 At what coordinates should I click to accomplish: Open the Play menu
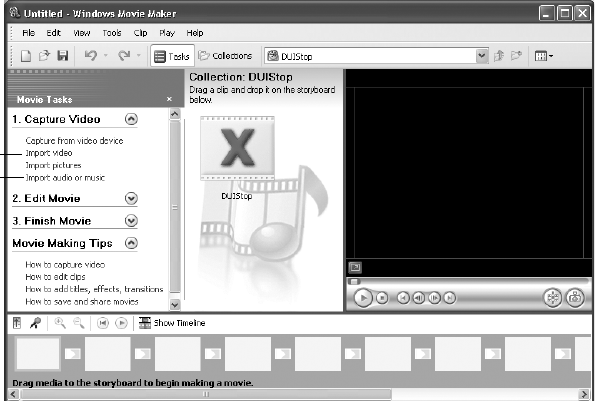click(x=167, y=33)
